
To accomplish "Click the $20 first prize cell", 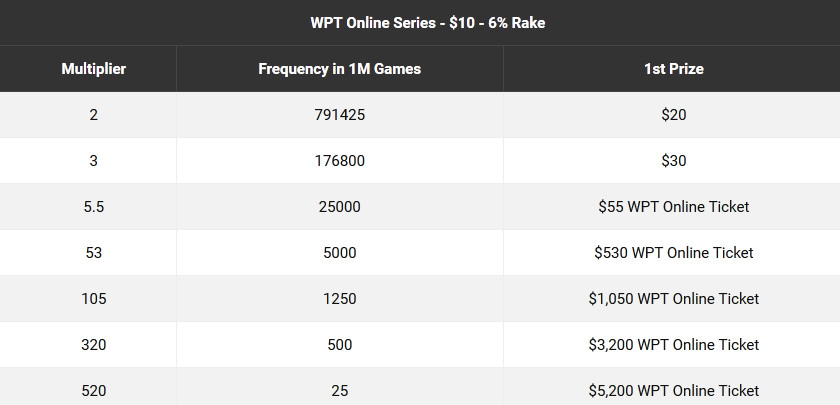I will pyautogui.click(x=673, y=115).
